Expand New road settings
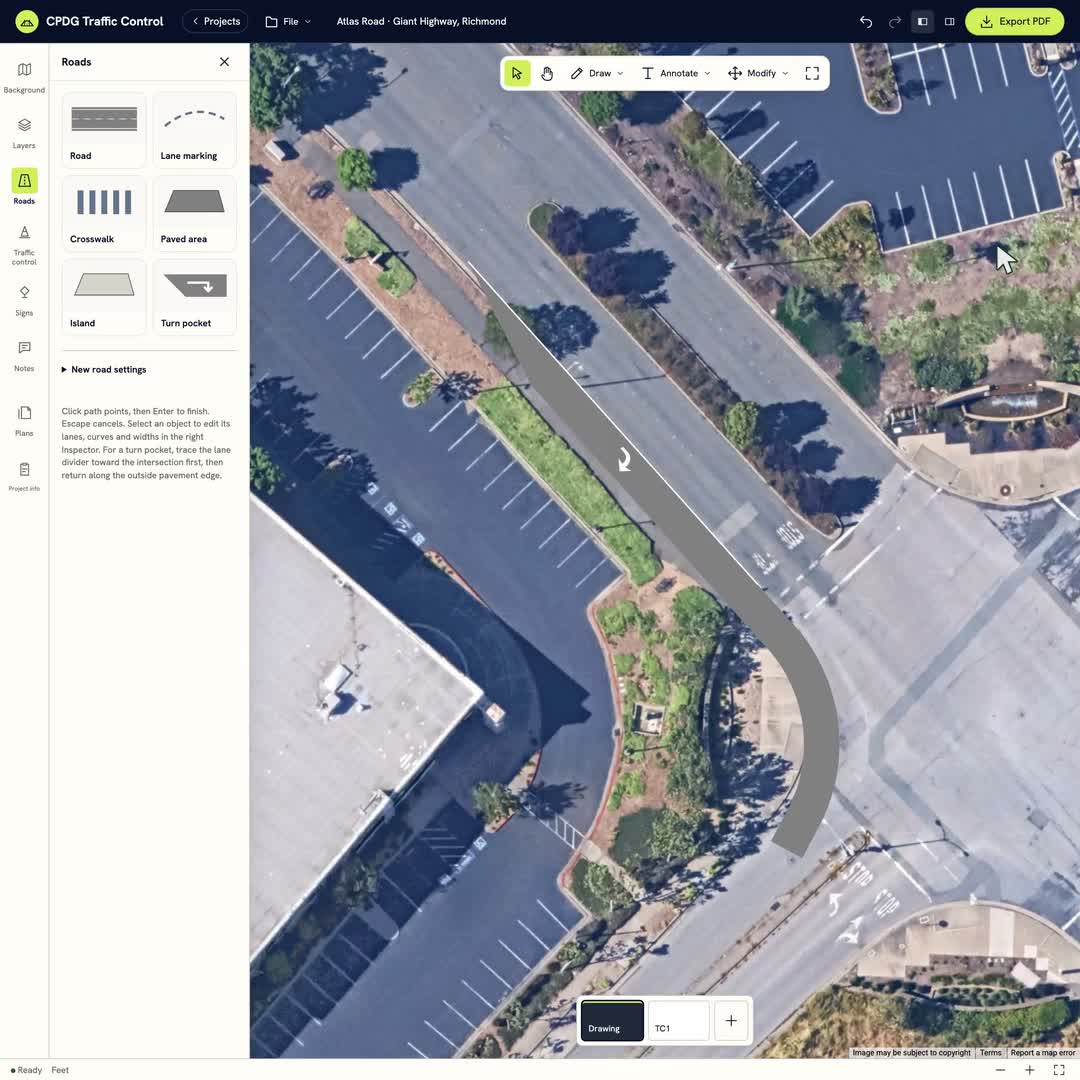The width and height of the screenshot is (1080, 1080). 104,370
